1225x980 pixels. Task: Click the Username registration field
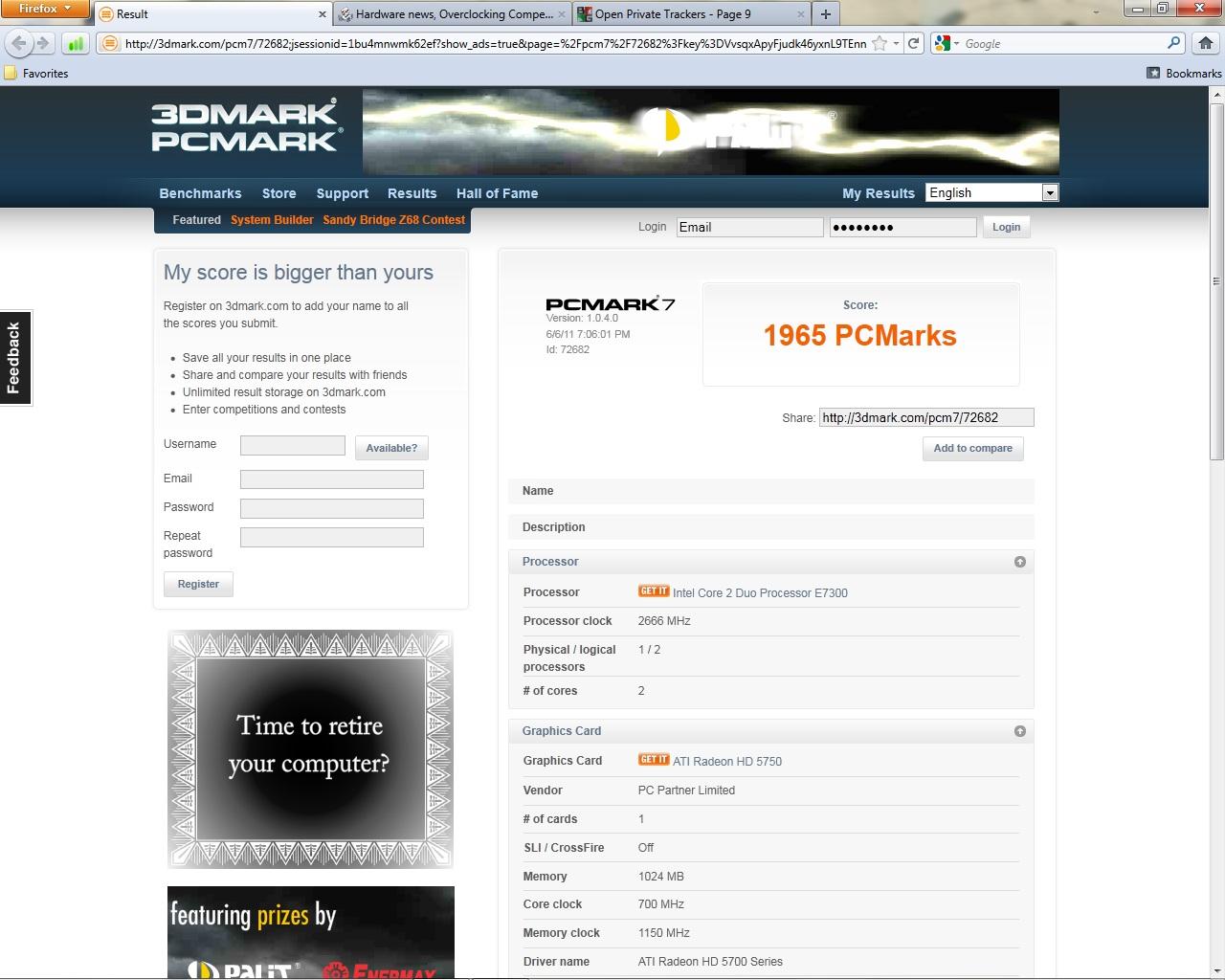(293, 445)
